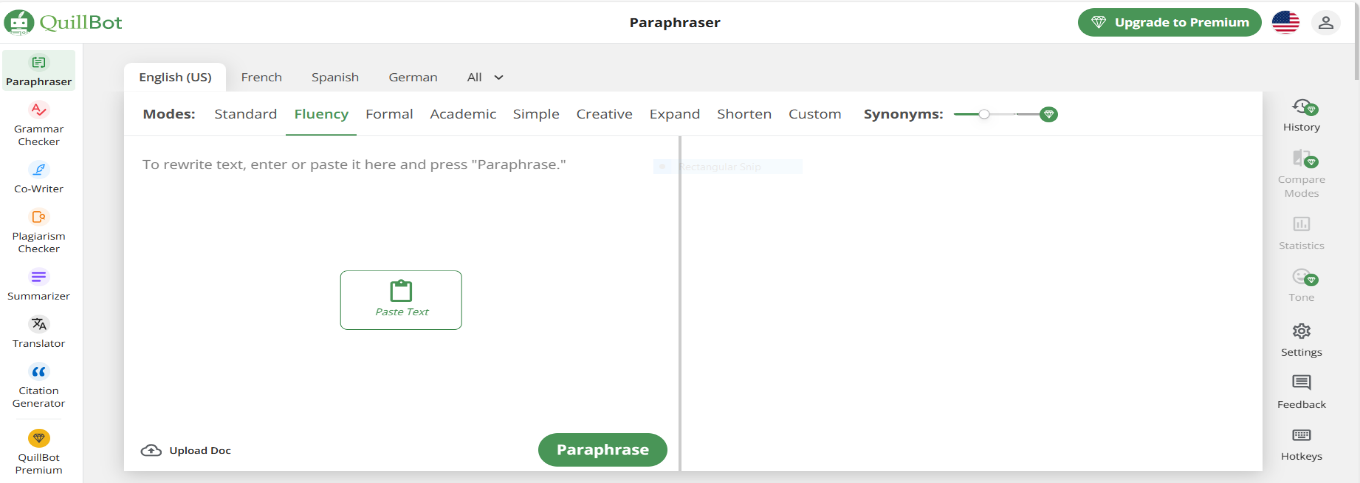Click the Paste Text box
The height and width of the screenshot is (483, 1360).
401,299
